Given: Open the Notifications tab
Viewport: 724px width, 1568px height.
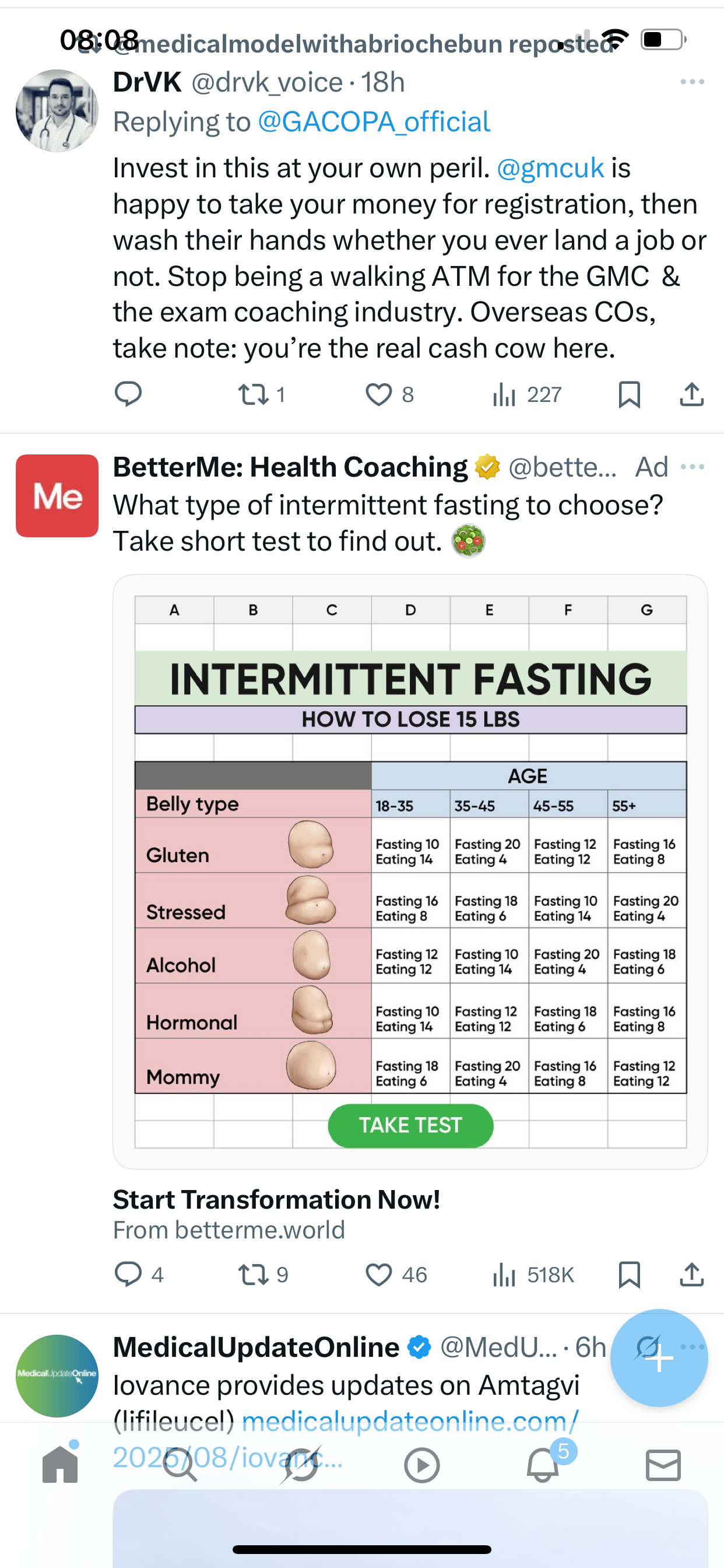Looking at the screenshot, I should point(543,1465).
